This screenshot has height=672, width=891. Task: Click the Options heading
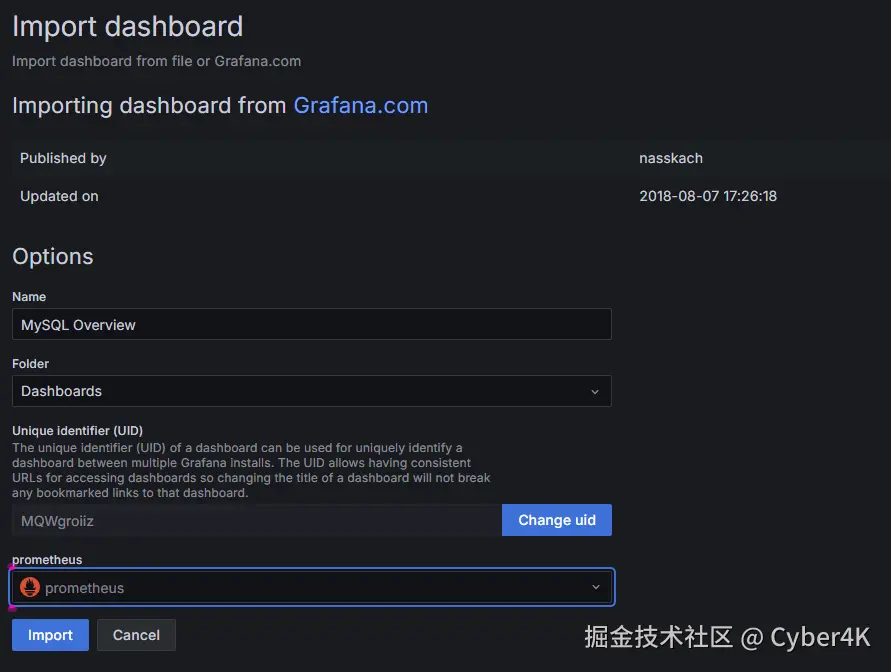[x=52, y=256]
